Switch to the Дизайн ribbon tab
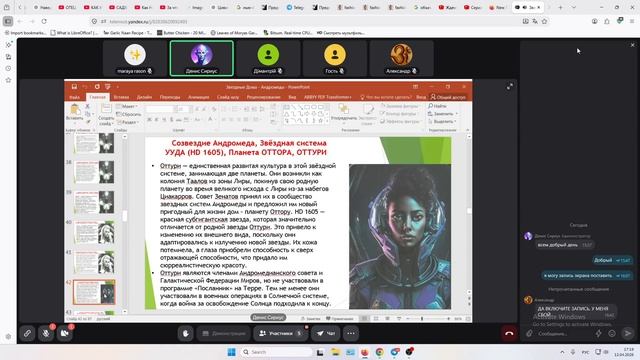The width and height of the screenshot is (640, 360). (x=144, y=97)
